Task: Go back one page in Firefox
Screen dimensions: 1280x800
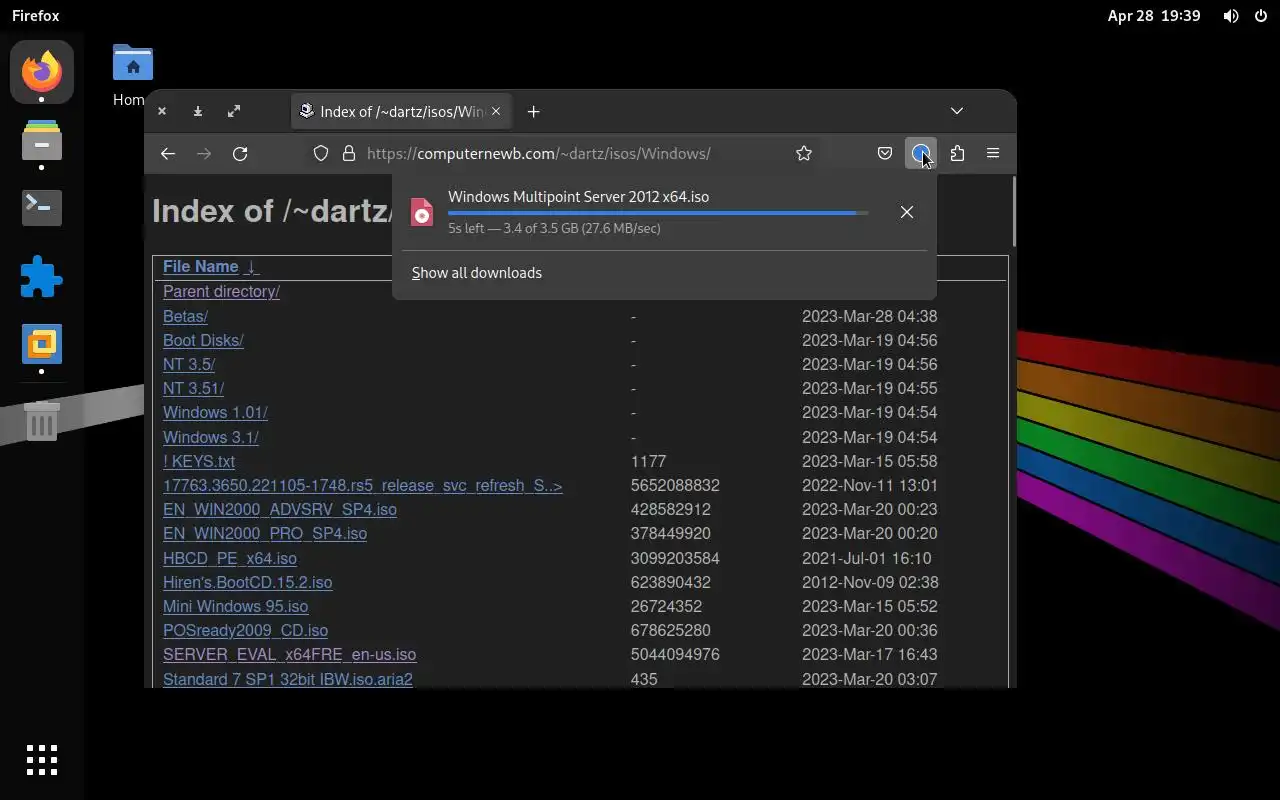Action: coord(168,153)
